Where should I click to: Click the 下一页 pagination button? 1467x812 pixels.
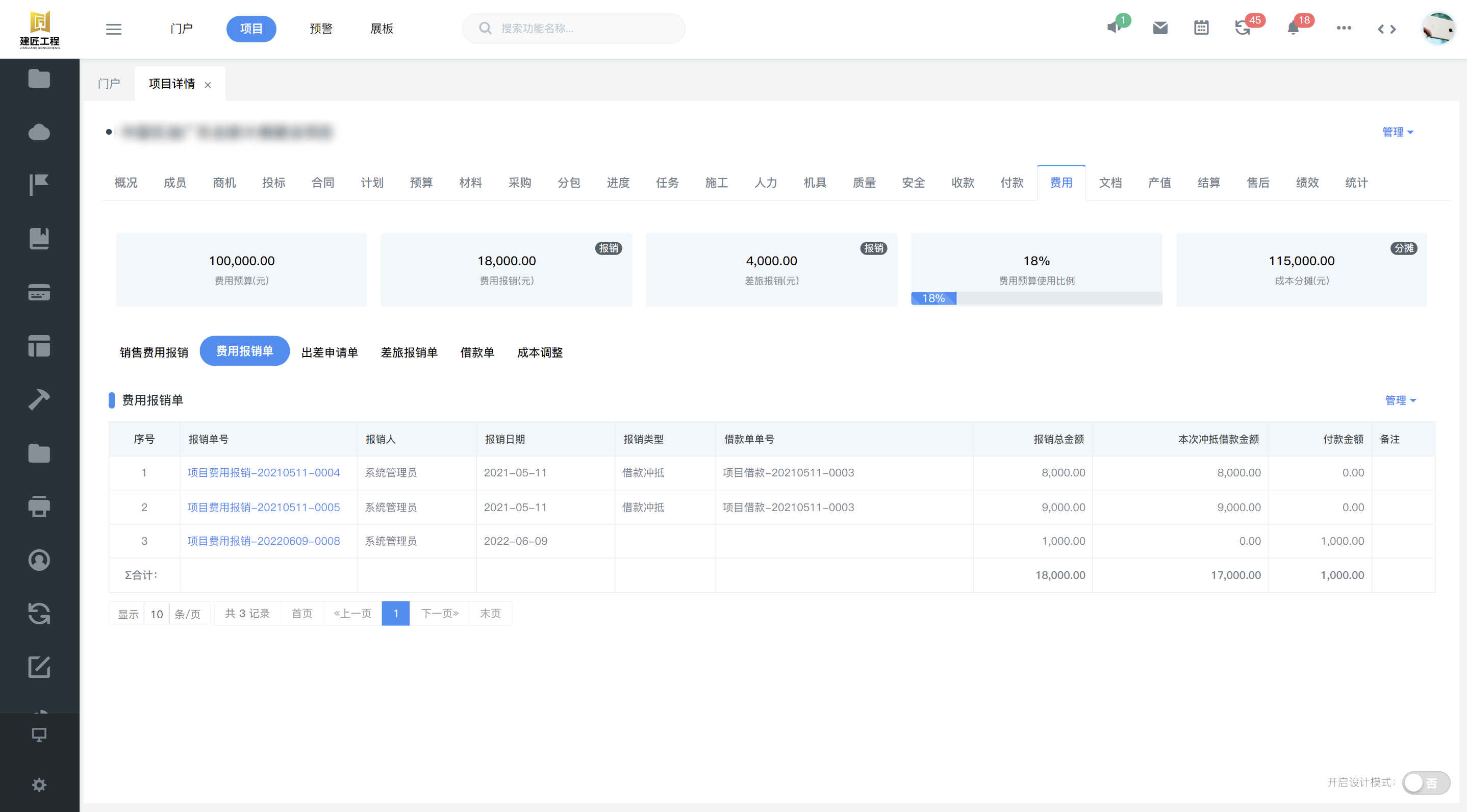[x=439, y=613]
